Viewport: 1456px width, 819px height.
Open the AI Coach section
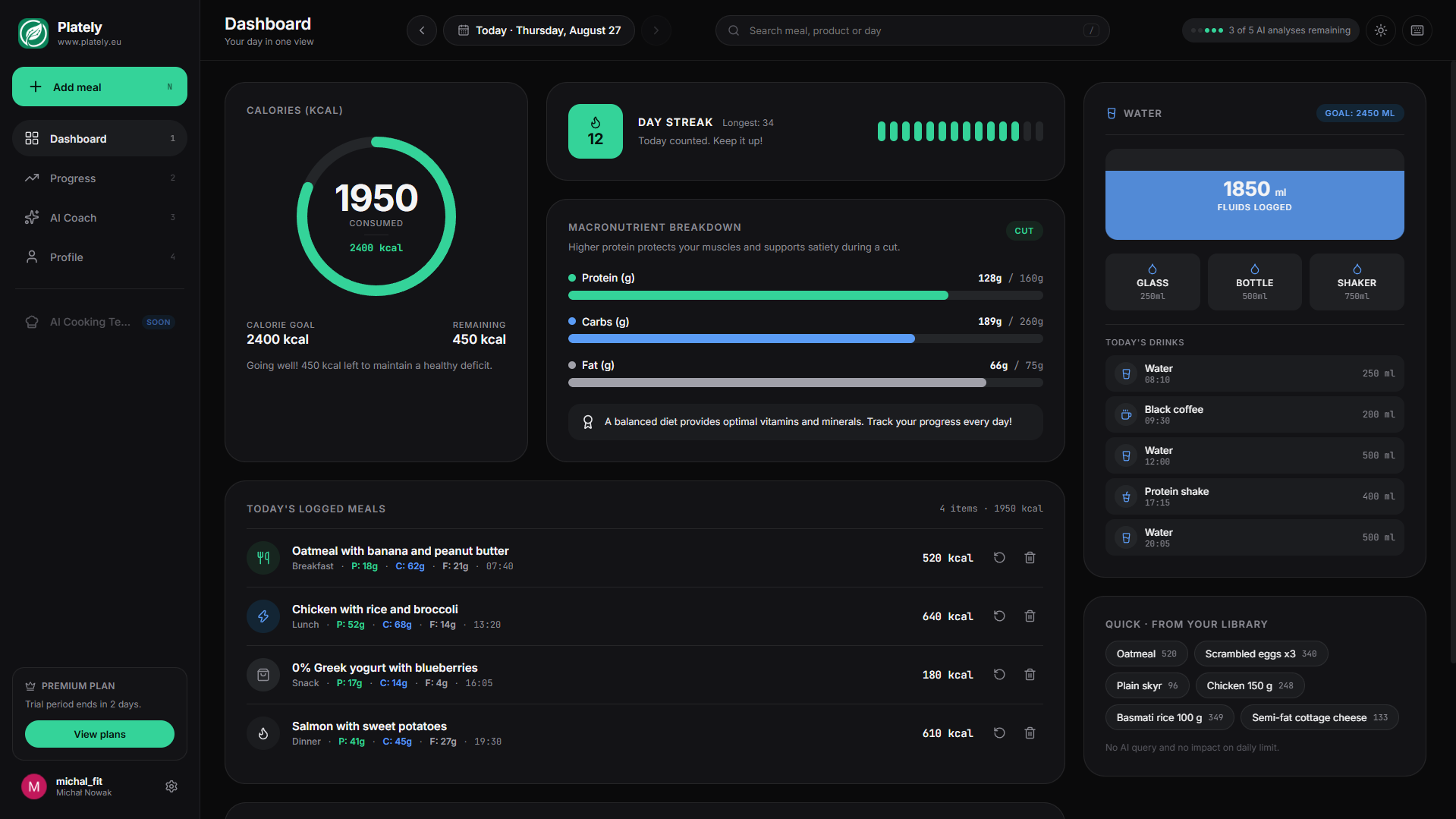tap(99, 217)
